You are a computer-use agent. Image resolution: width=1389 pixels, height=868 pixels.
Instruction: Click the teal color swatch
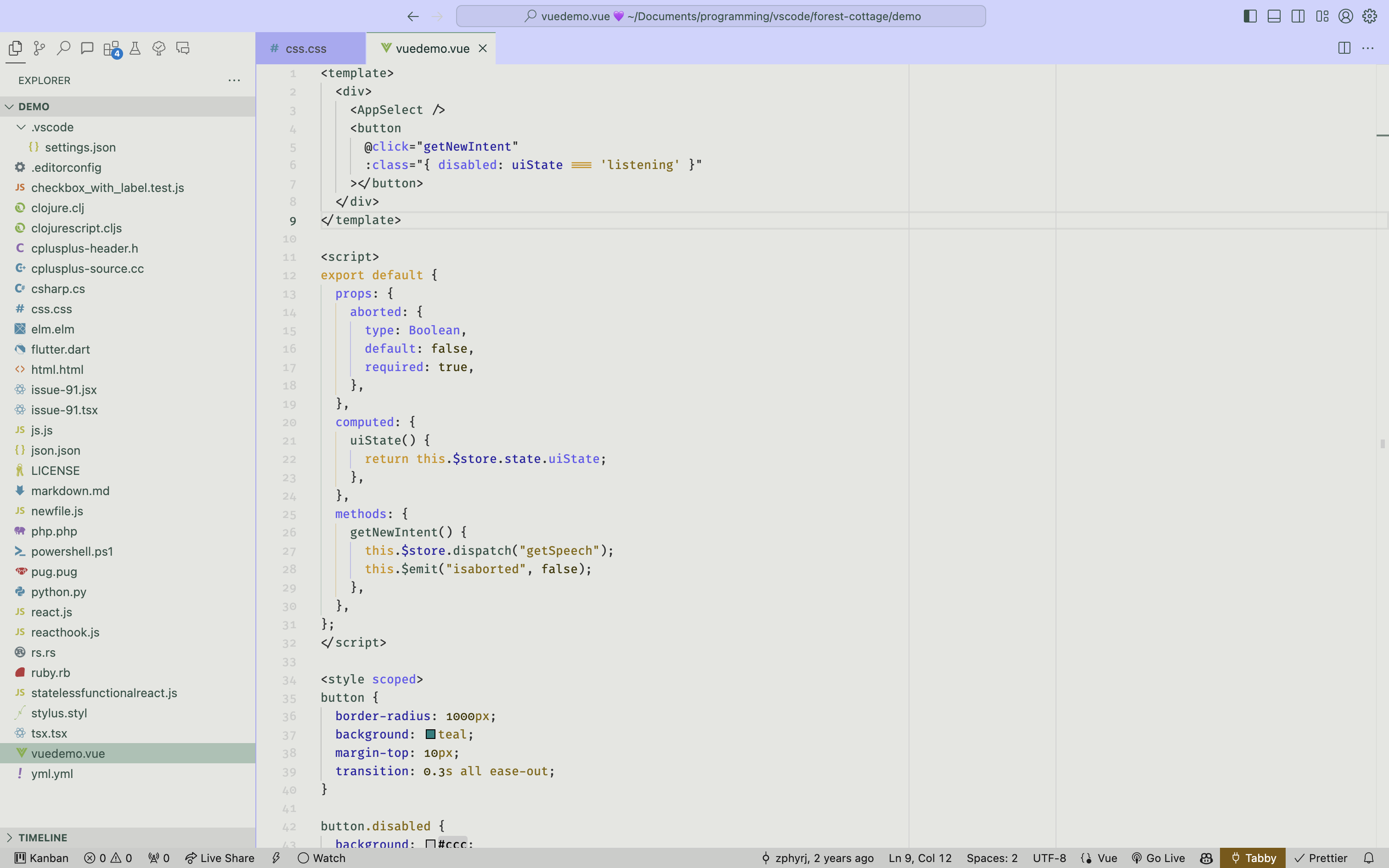point(430,734)
